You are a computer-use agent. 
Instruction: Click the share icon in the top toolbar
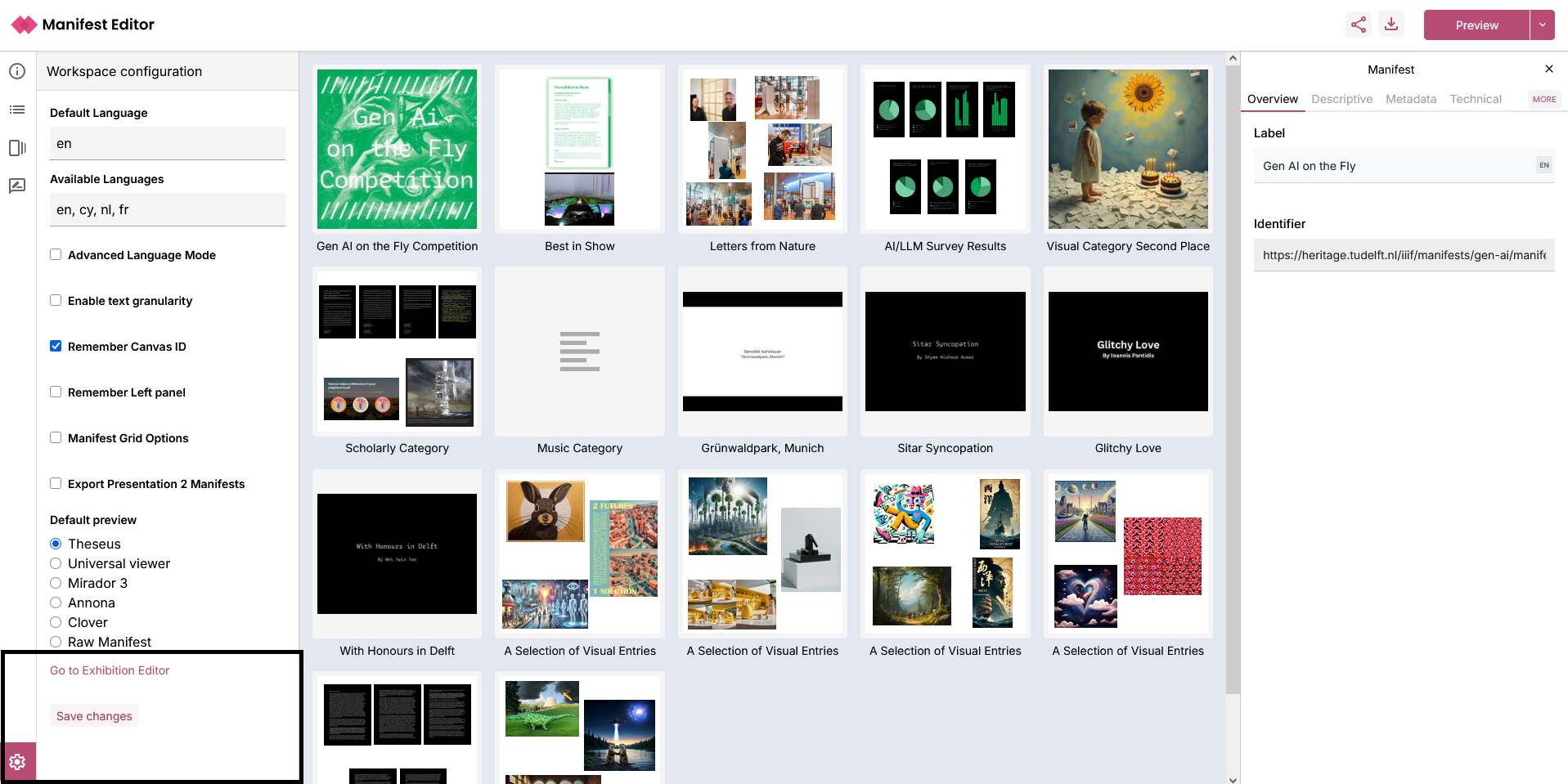coord(1358,25)
